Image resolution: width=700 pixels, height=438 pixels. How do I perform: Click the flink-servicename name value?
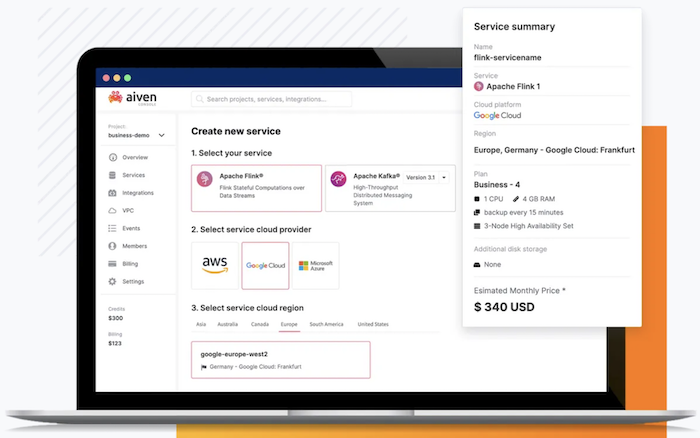(x=508, y=58)
